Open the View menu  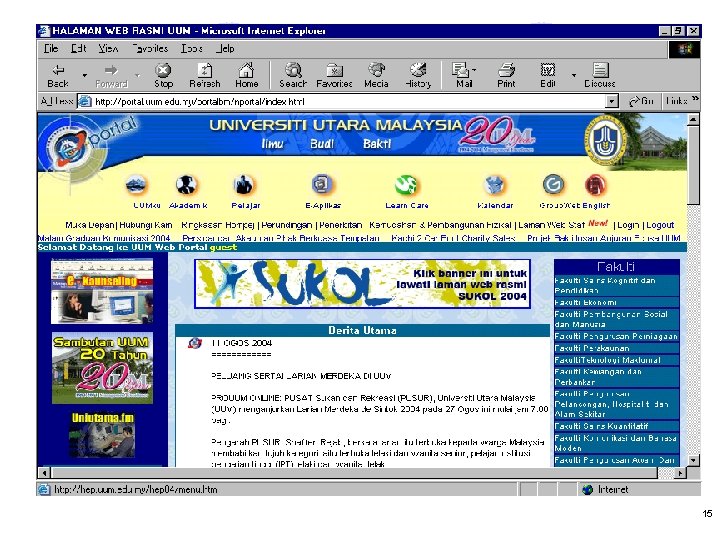point(108,48)
